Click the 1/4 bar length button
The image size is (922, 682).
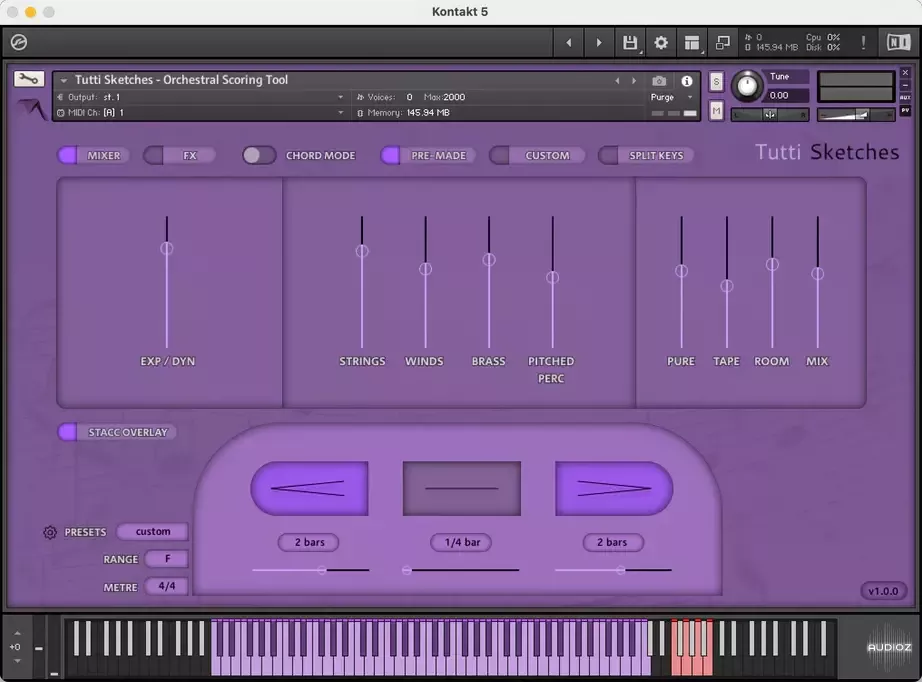(x=462, y=542)
